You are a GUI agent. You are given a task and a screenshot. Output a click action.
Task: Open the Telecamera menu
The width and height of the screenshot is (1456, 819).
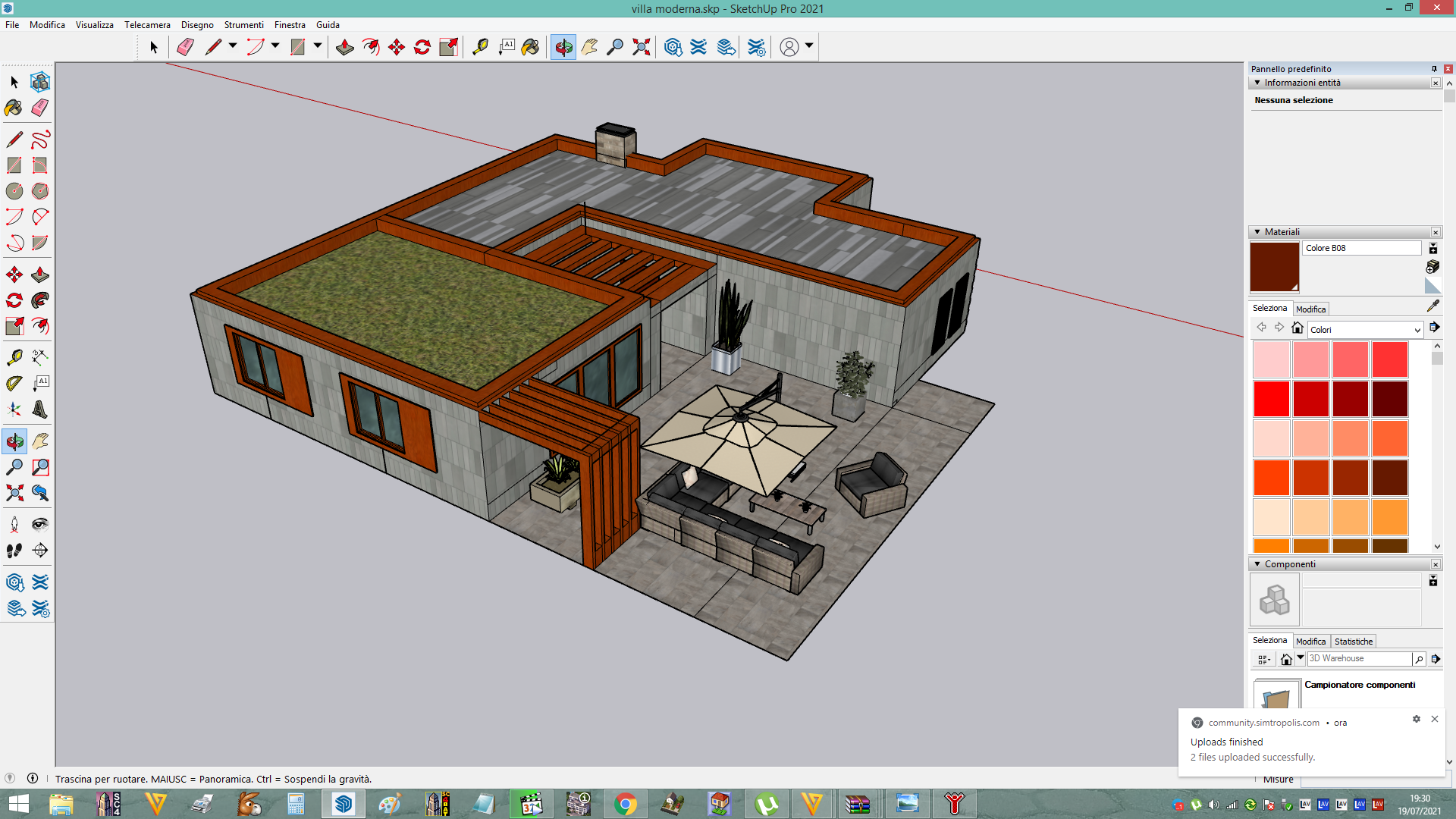pos(147,25)
